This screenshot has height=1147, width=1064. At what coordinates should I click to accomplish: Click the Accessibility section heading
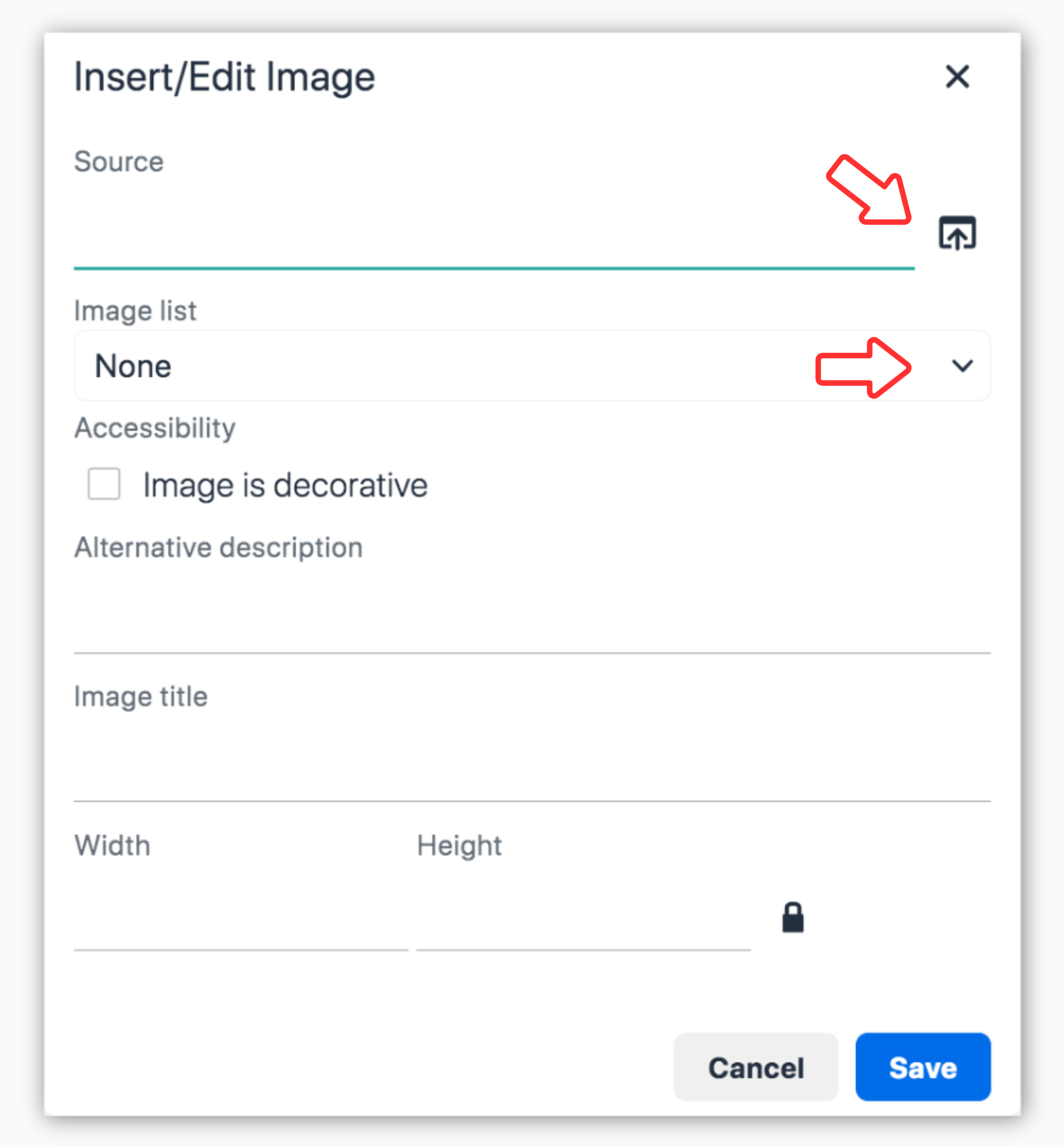point(155,428)
